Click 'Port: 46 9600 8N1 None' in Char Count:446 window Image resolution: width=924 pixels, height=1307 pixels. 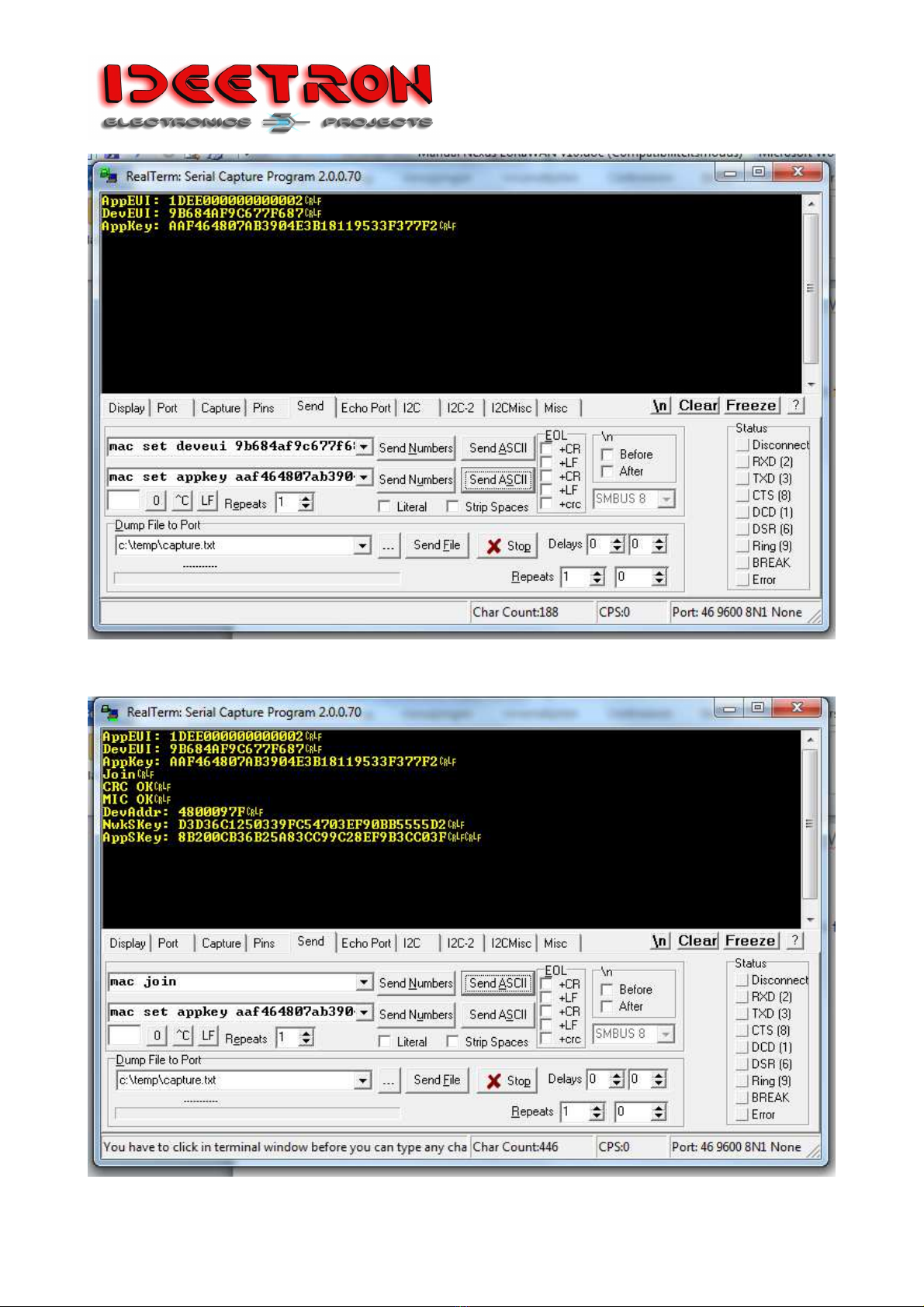[x=736, y=1147]
